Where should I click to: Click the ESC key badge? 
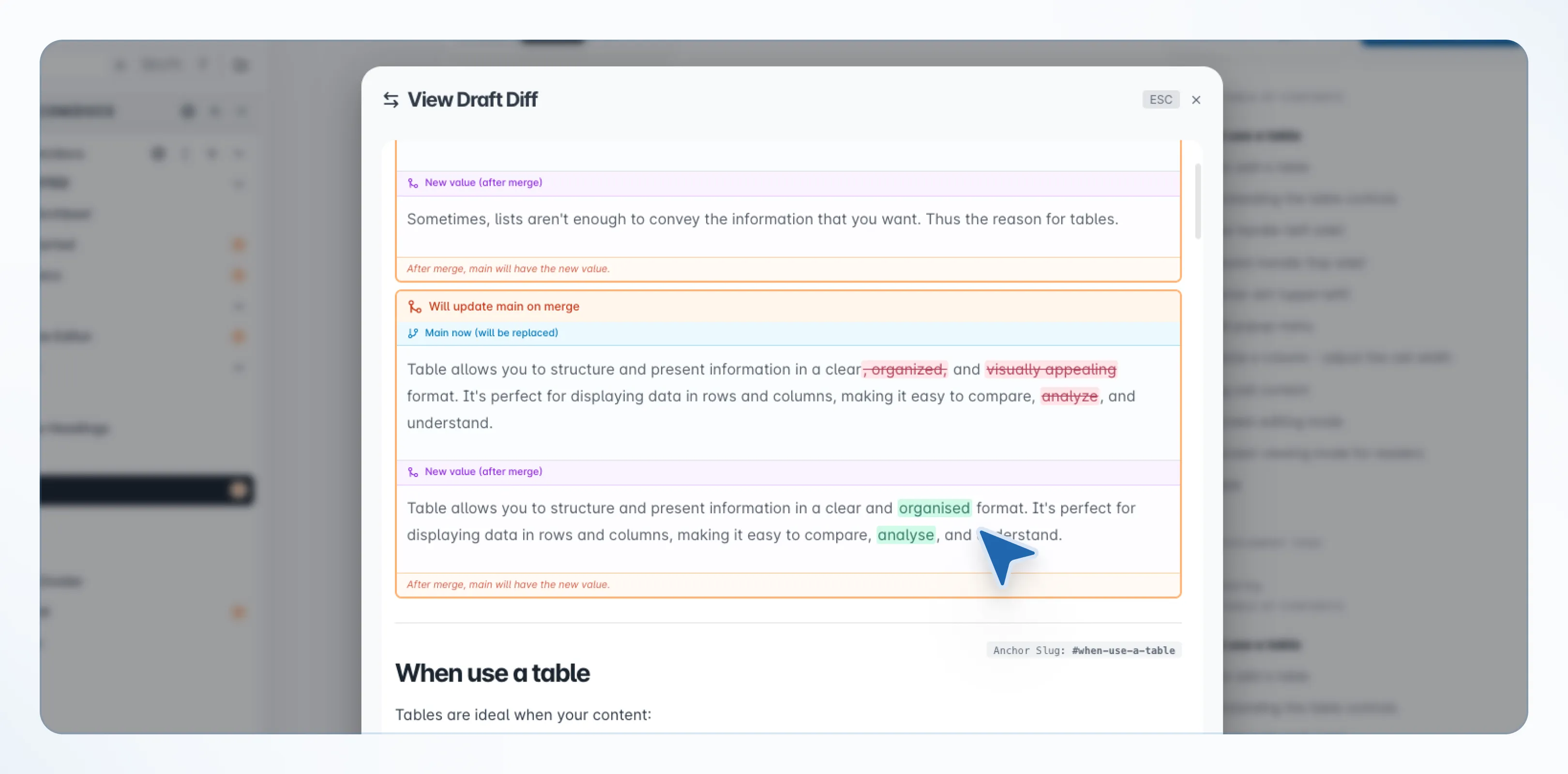(x=1160, y=100)
